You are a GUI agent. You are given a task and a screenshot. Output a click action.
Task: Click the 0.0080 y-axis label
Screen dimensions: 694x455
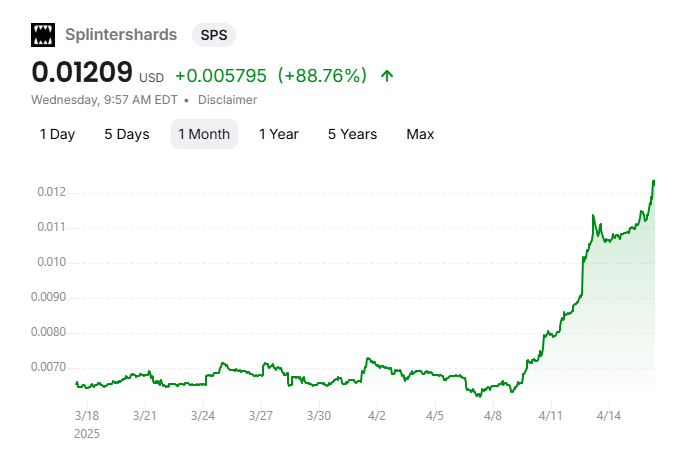pyautogui.click(x=48, y=332)
